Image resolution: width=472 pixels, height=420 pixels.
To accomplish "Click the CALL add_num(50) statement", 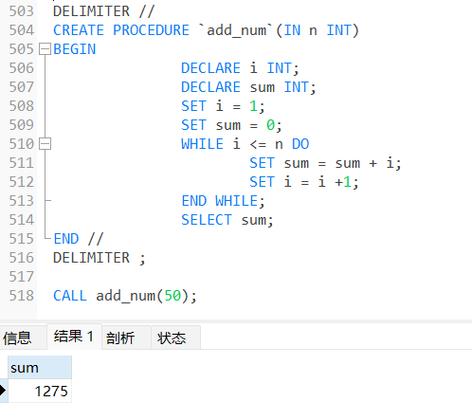I will [125, 296].
